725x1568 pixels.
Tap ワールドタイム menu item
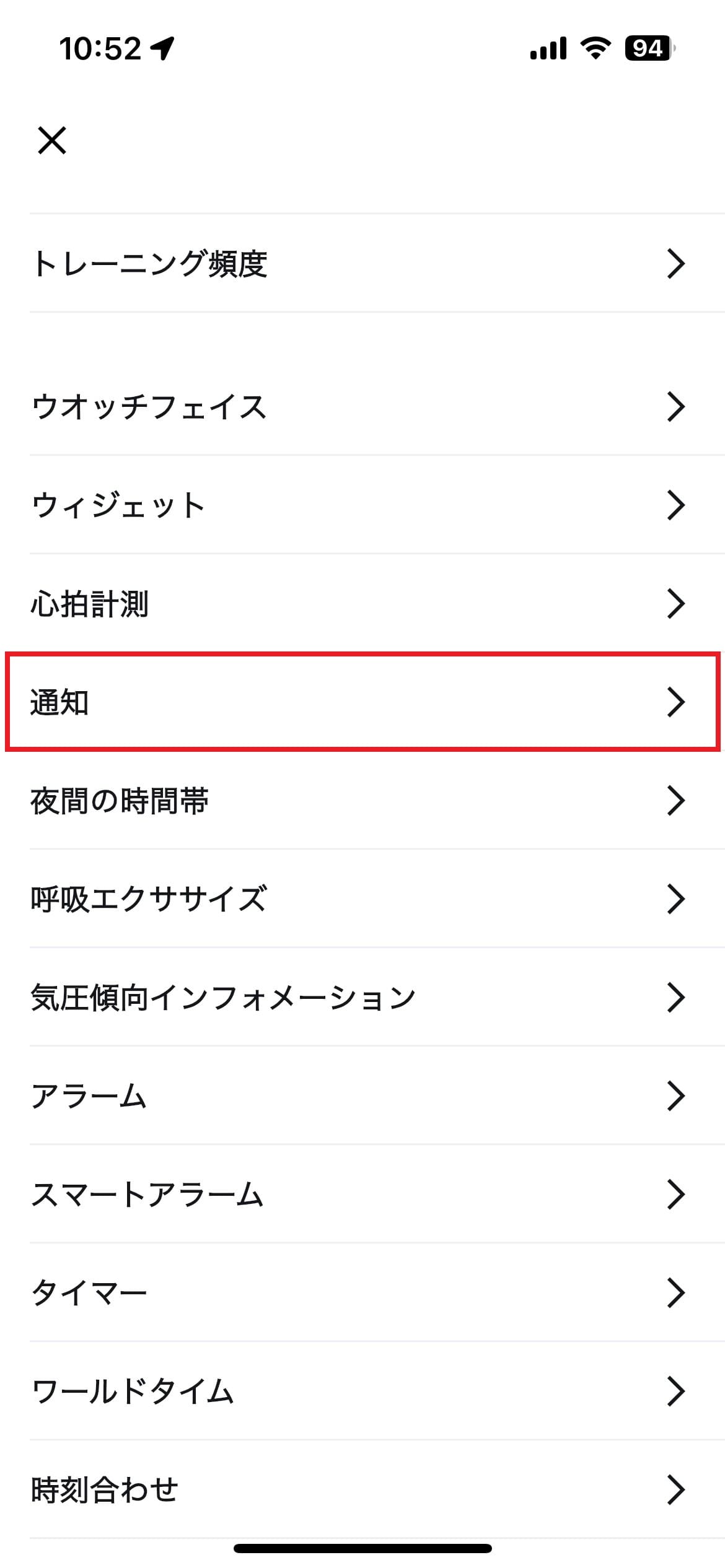(362, 1391)
